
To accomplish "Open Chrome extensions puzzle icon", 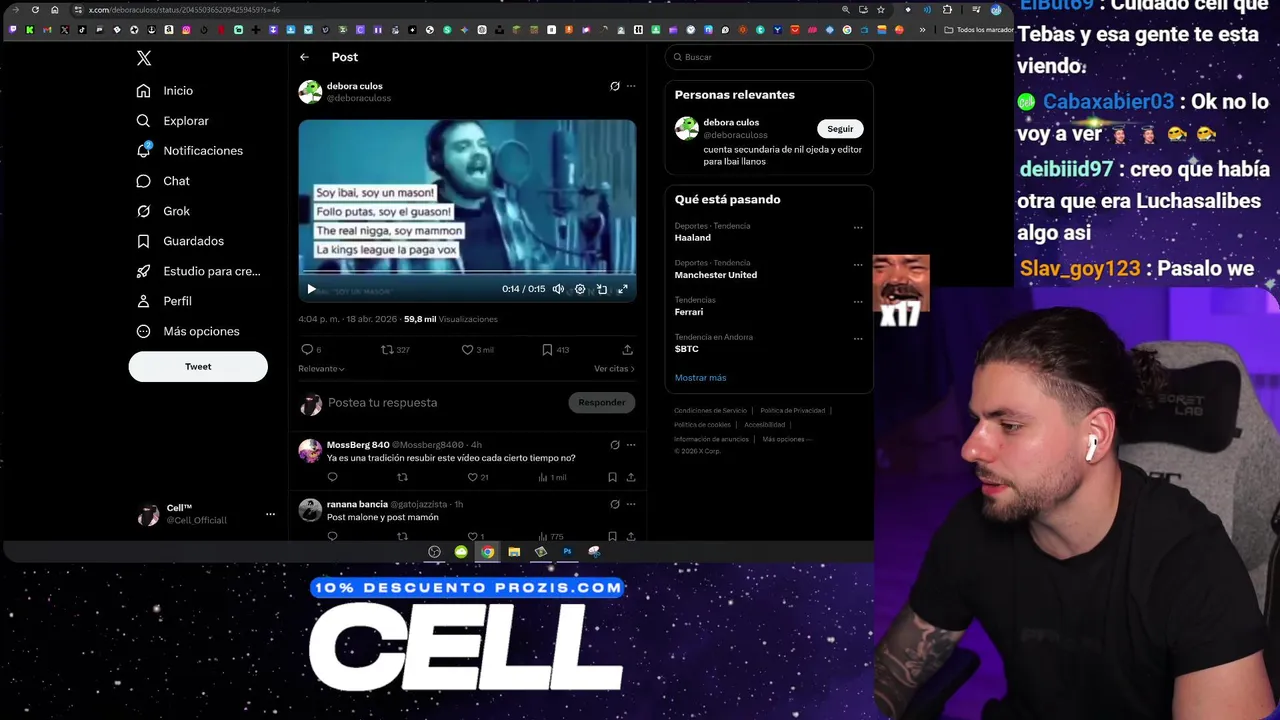I will [947, 10].
